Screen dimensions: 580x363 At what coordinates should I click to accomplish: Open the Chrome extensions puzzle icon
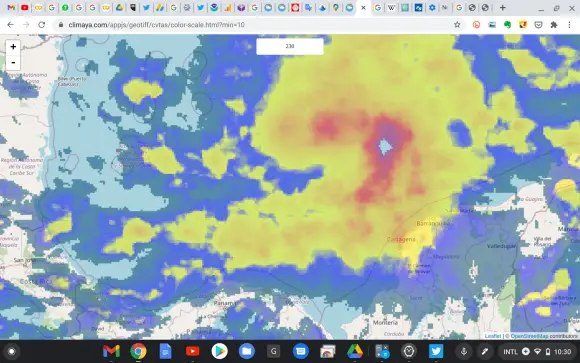tap(554, 25)
